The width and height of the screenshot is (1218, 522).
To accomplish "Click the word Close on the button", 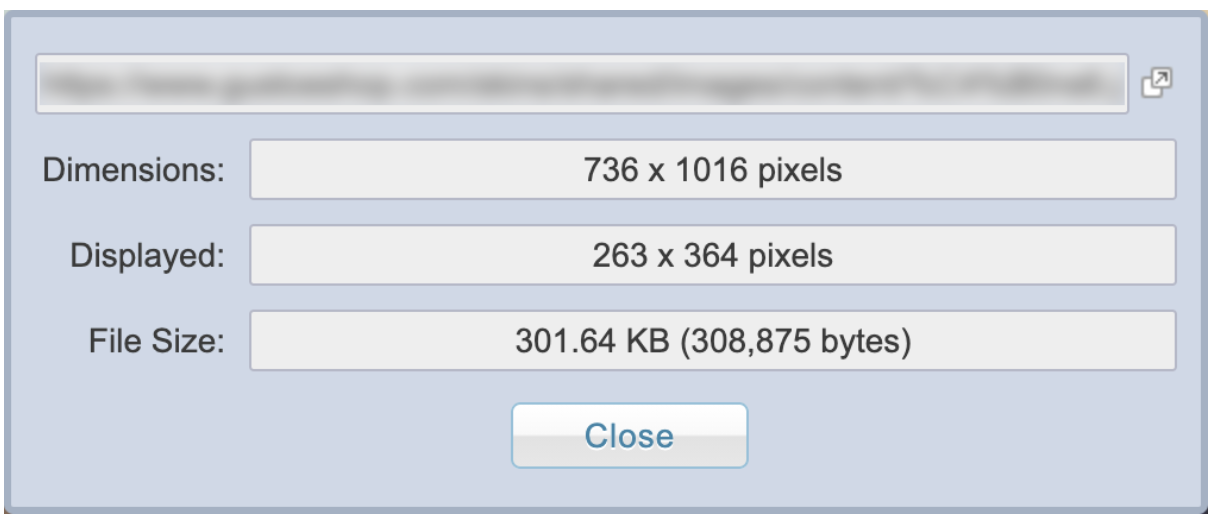I will point(629,436).
